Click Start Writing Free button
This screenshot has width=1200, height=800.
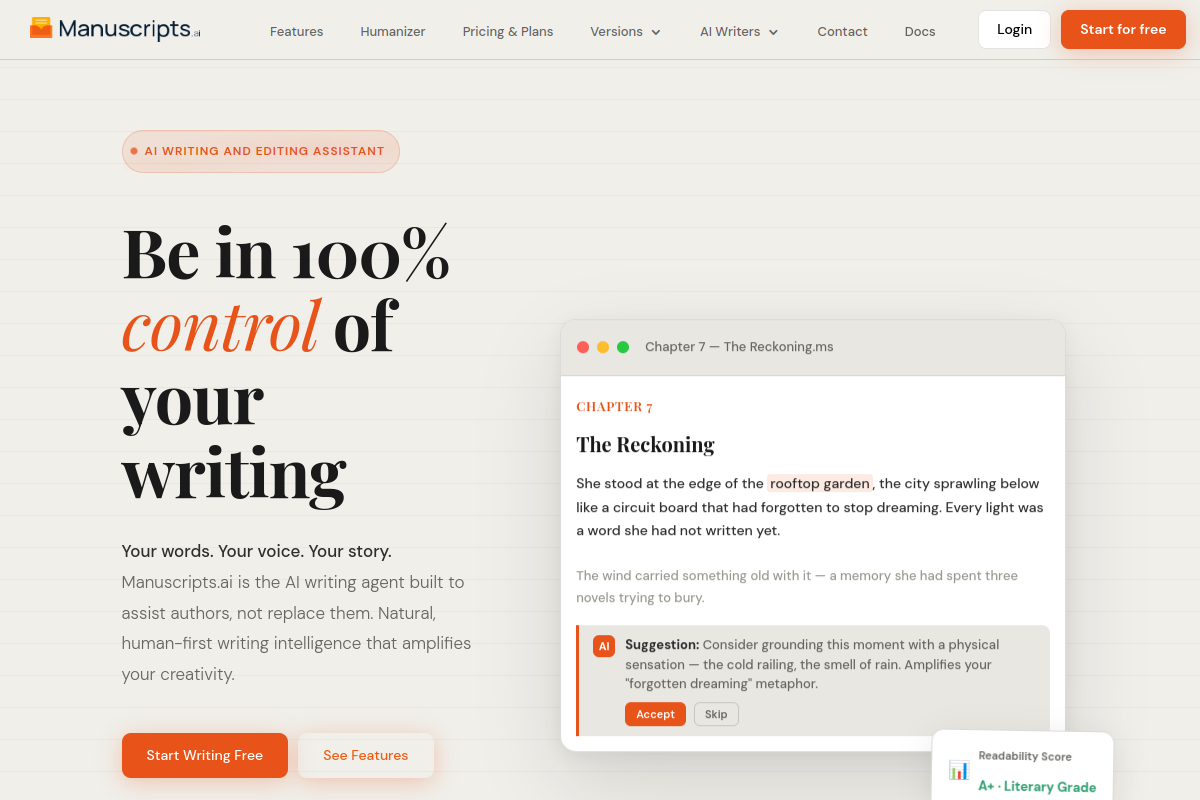click(x=205, y=755)
